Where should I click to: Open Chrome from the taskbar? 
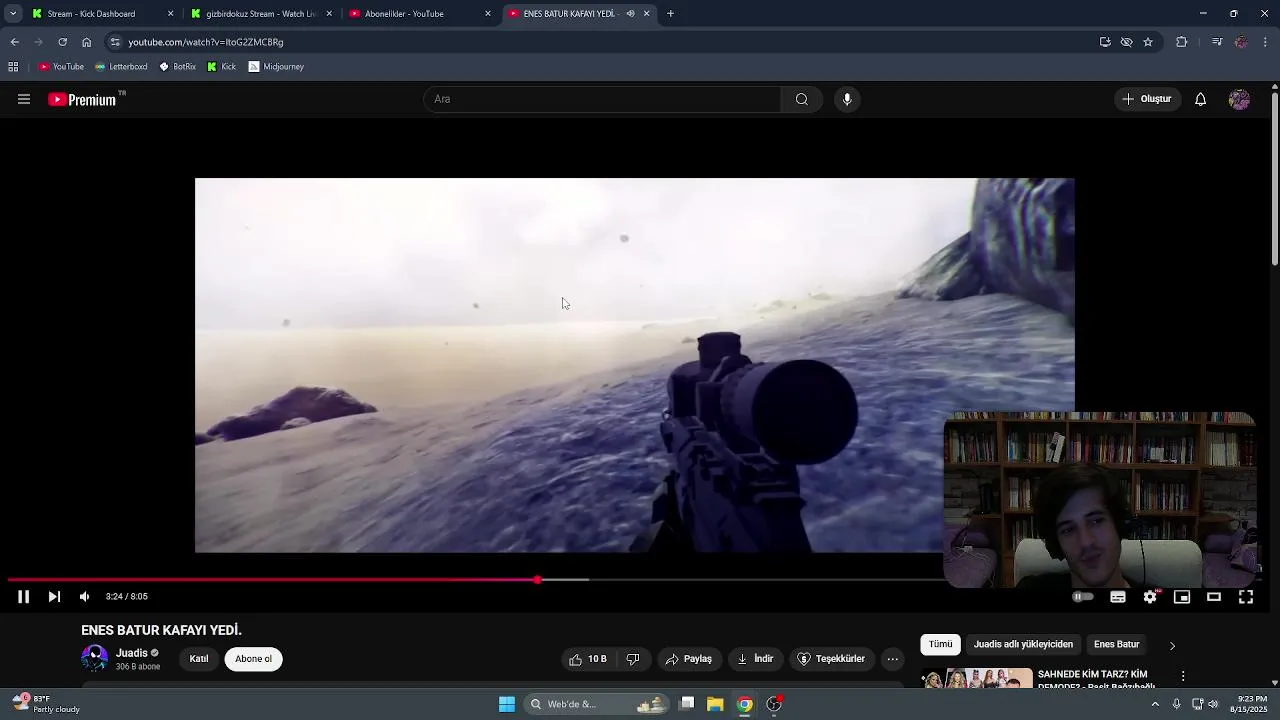[745, 704]
